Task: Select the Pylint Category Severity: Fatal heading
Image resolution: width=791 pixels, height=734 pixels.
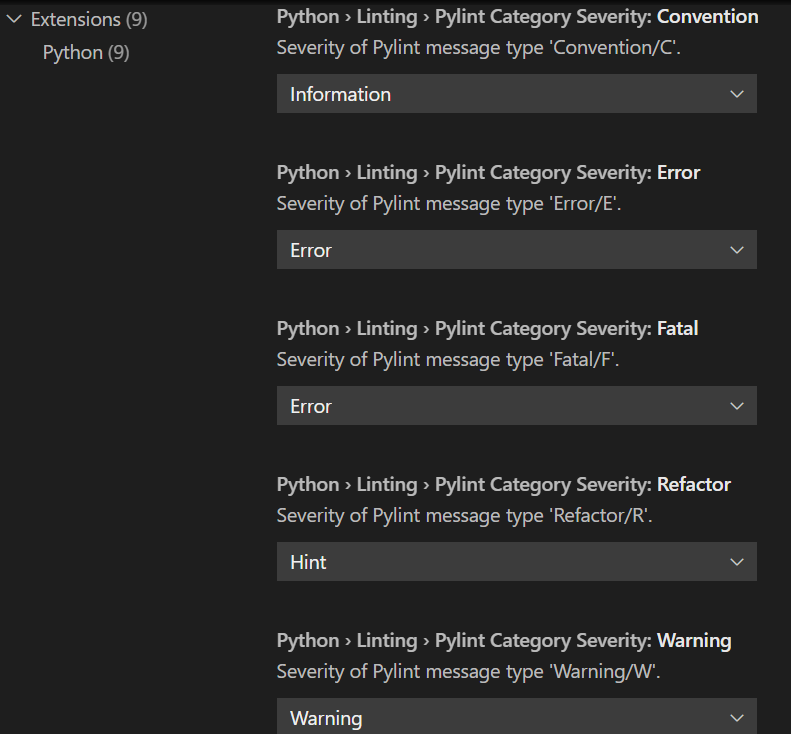Action: (x=487, y=328)
